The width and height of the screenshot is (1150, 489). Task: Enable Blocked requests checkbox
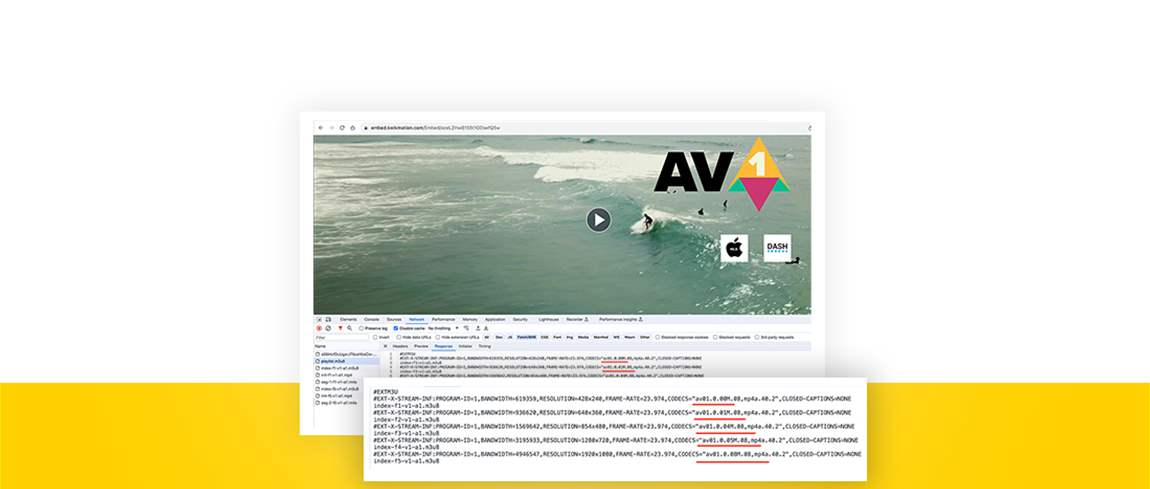click(x=715, y=337)
